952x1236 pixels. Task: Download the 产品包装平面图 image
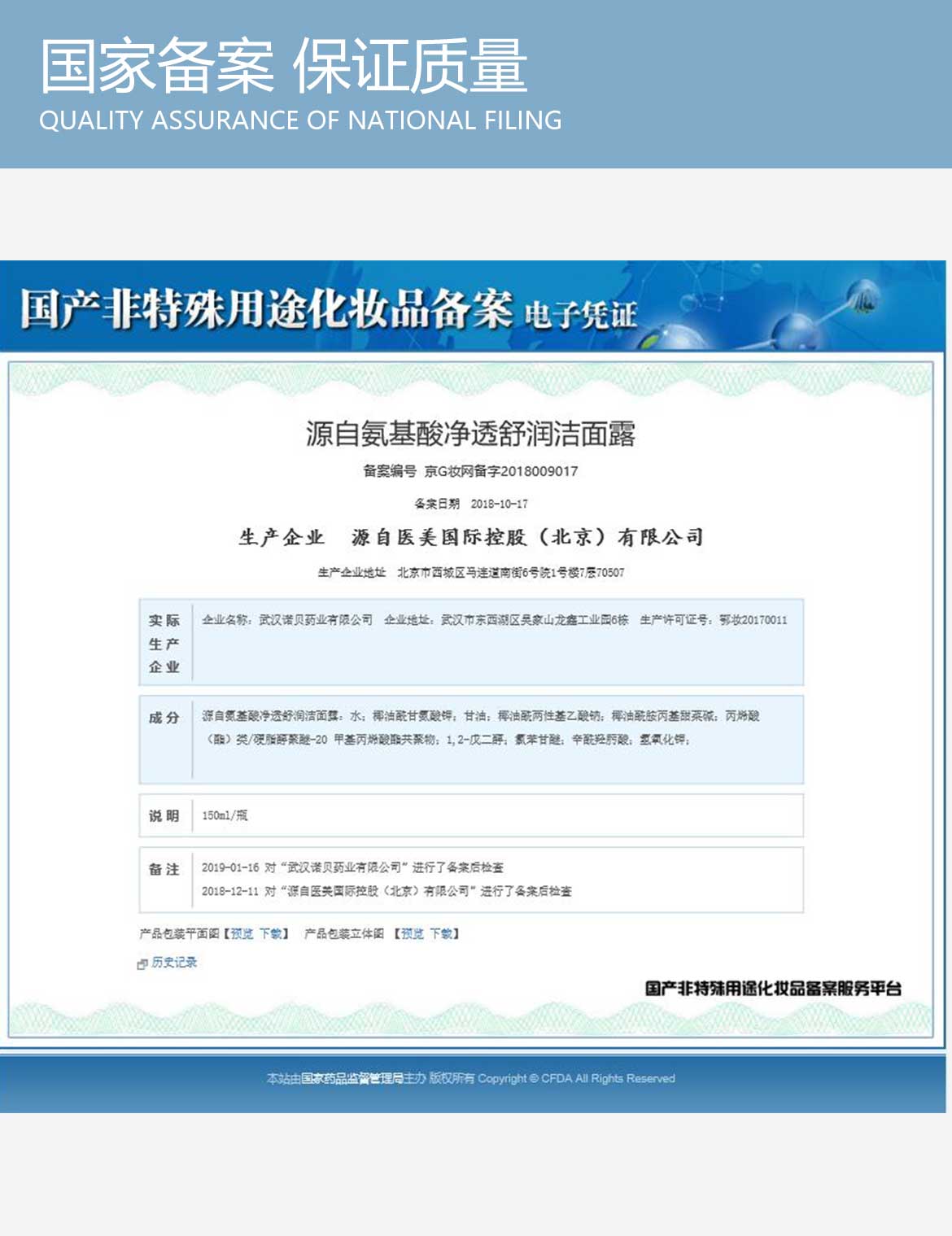tap(270, 934)
